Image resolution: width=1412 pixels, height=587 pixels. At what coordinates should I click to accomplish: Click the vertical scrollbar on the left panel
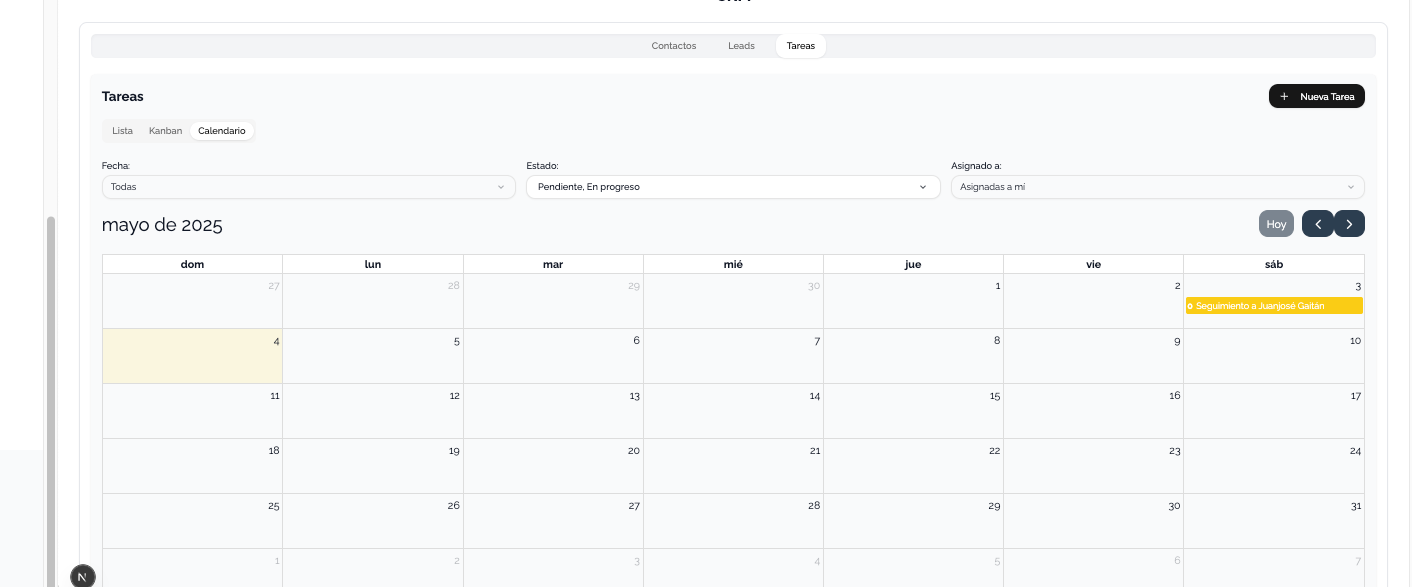[x=51, y=400]
